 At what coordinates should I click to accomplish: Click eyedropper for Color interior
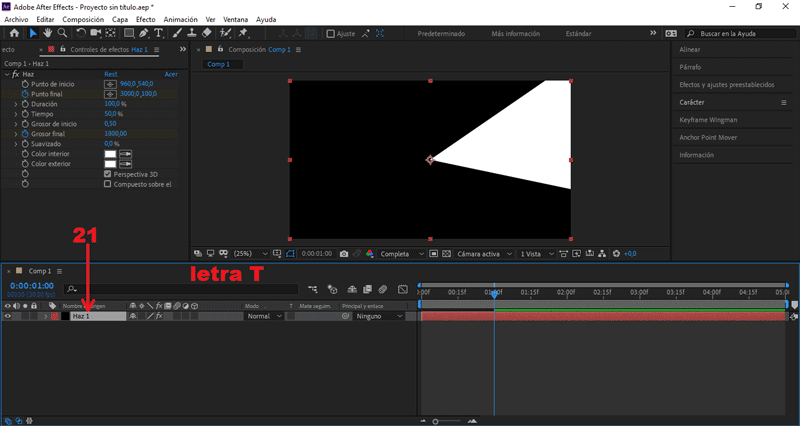pos(125,154)
